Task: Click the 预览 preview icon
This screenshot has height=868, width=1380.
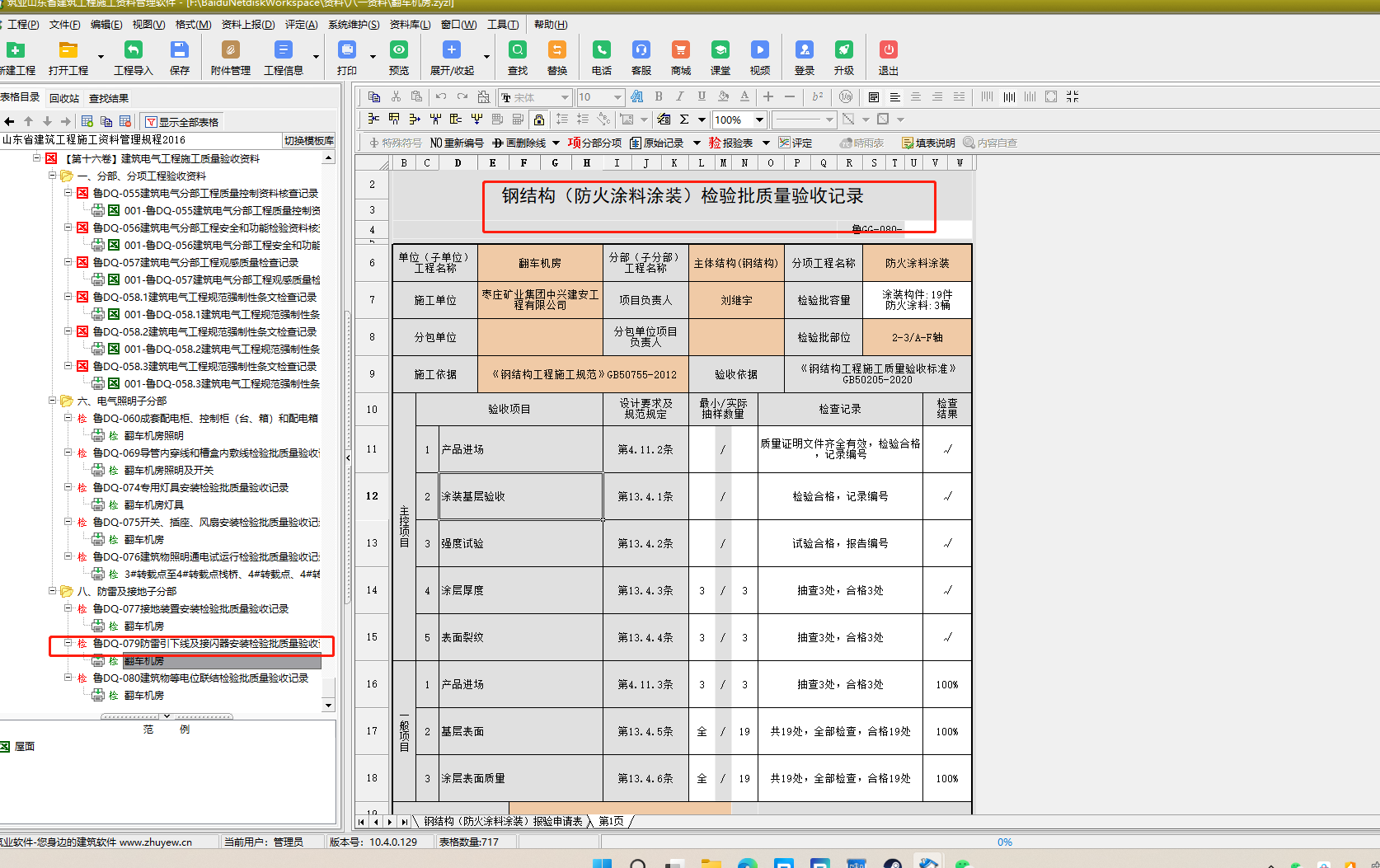Action: tap(399, 50)
